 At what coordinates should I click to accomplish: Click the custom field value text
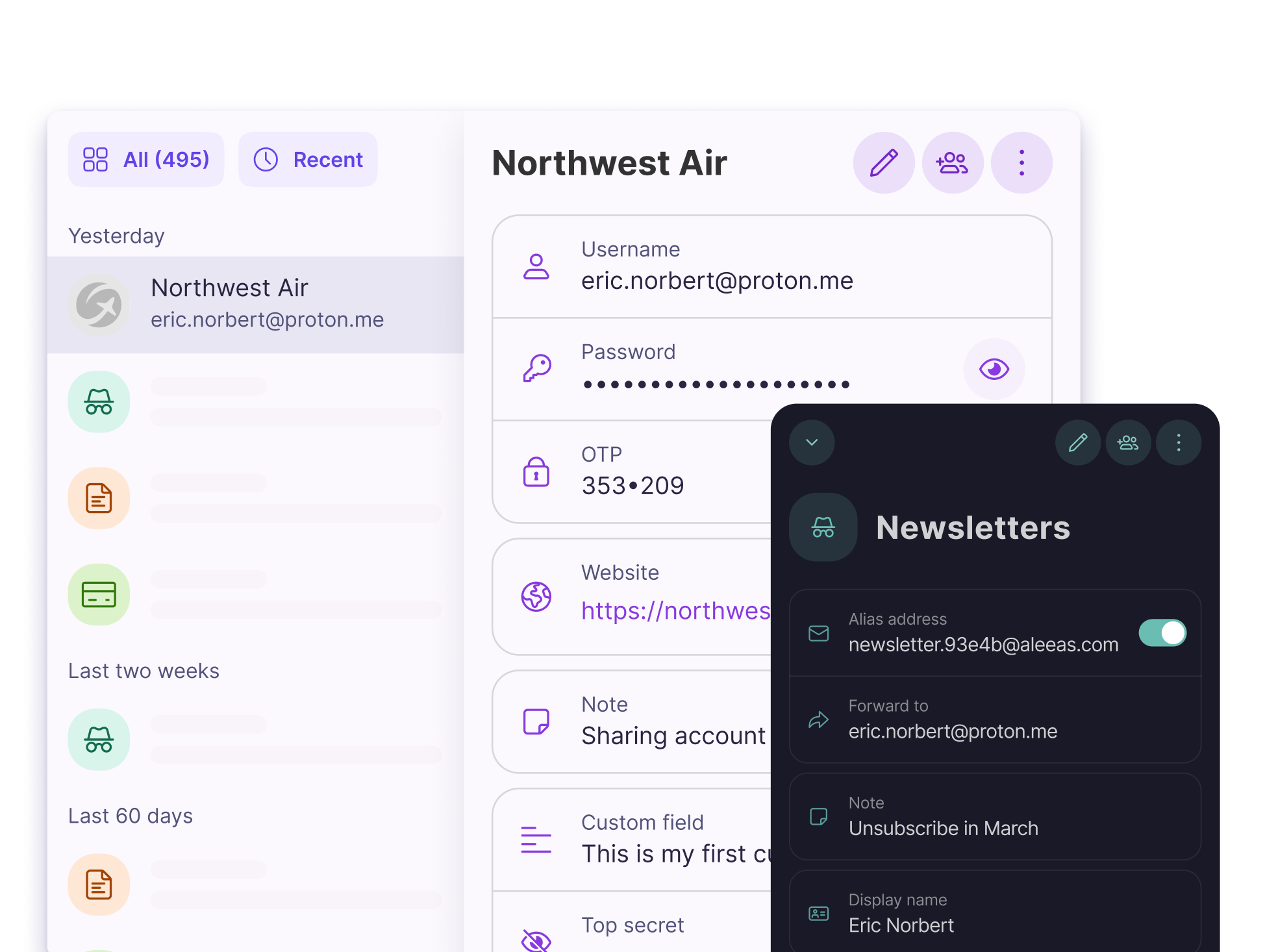[x=675, y=854]
